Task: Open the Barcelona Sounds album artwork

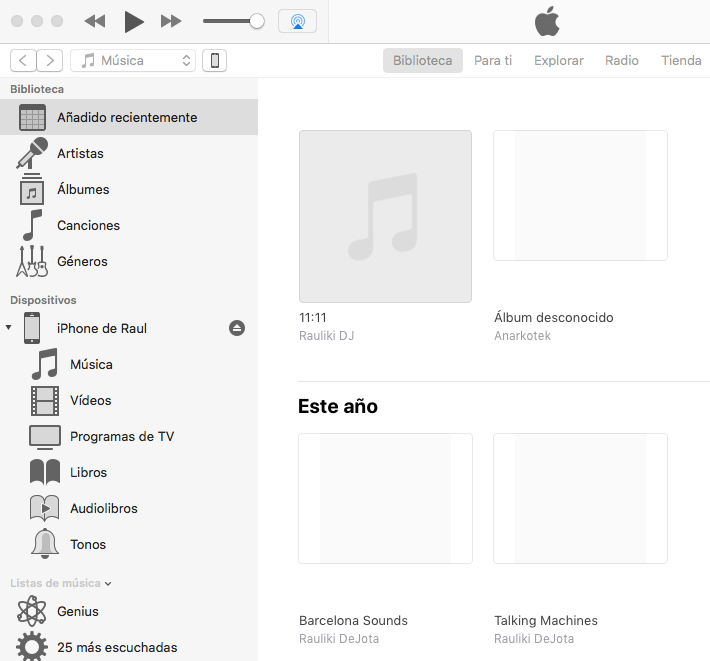Action: 385,498
